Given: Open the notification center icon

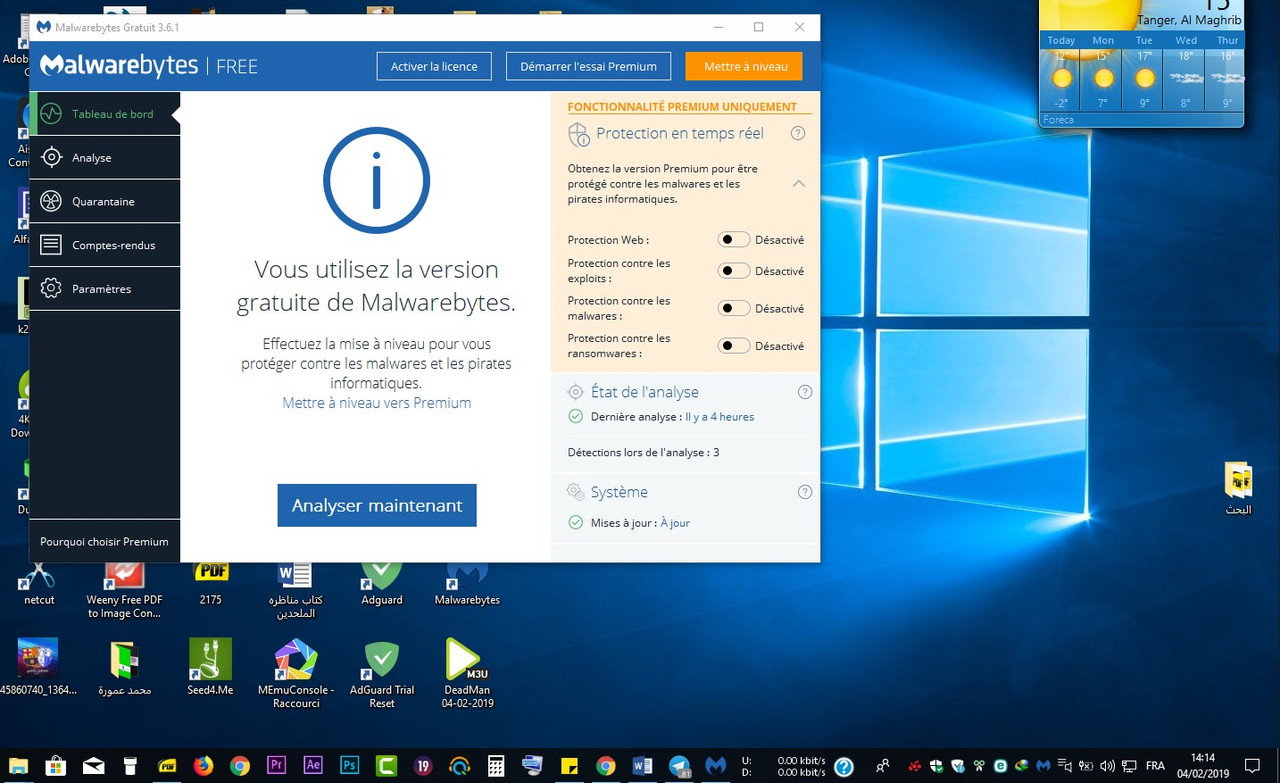Looking at the screenshot, I should coord(1253,766).
